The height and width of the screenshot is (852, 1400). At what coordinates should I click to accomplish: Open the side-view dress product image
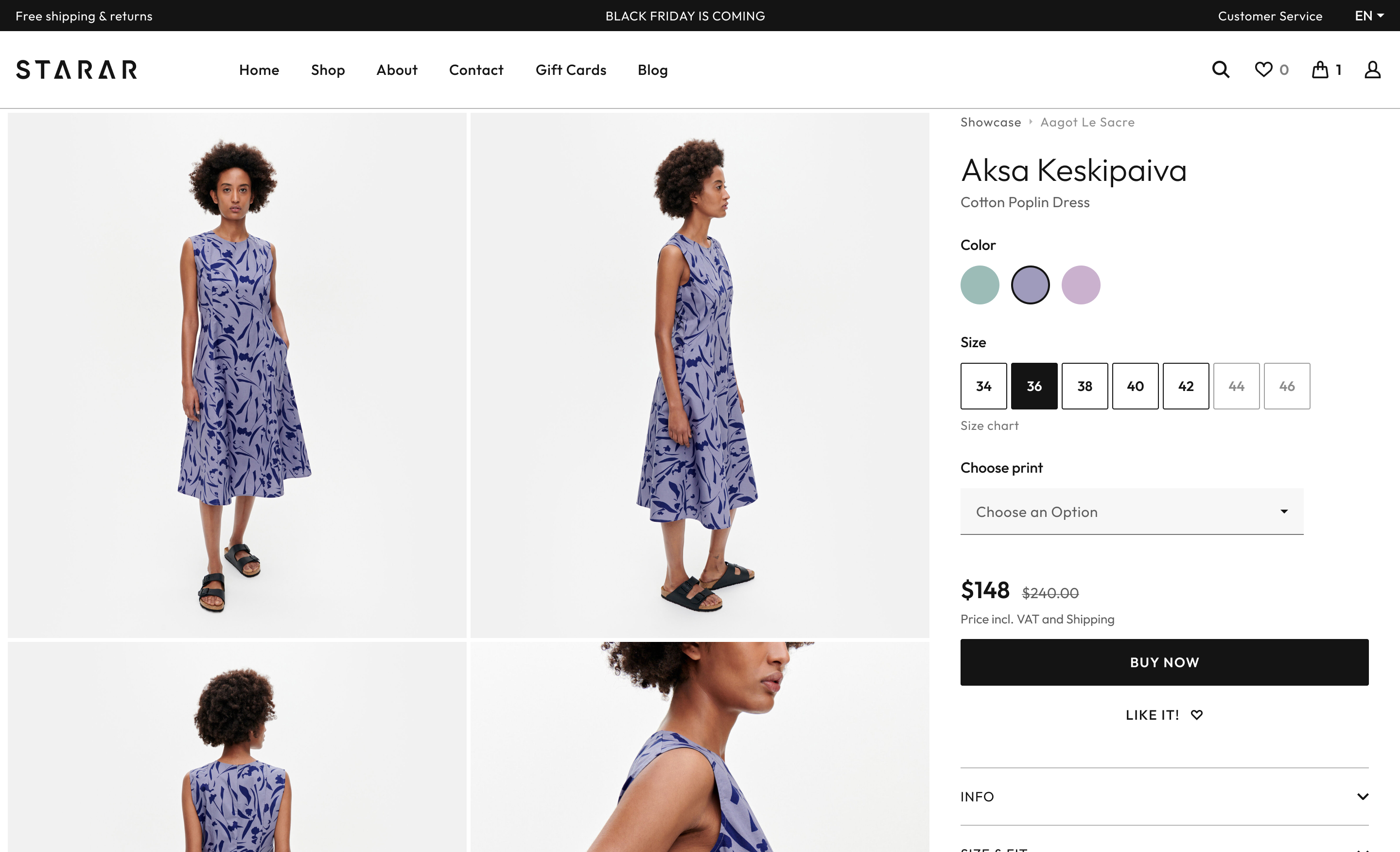point(700,375)
